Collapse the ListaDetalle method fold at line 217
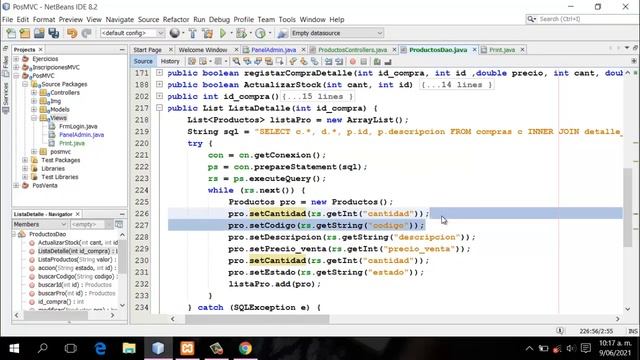This screenshot has width=640, height=360. click(160, 108)
